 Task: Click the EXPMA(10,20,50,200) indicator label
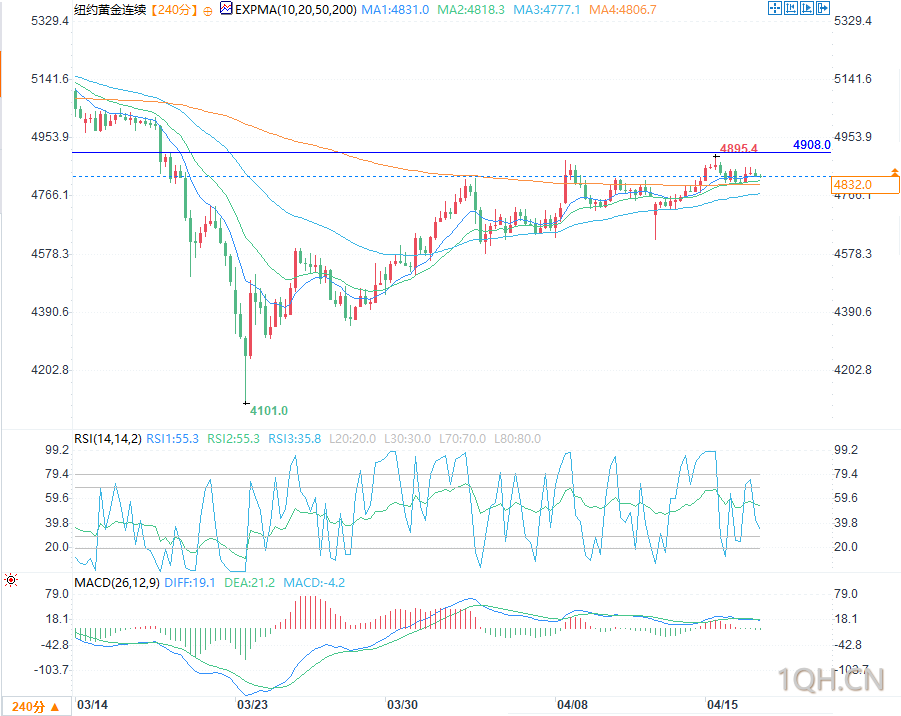[x=296, y=10]
